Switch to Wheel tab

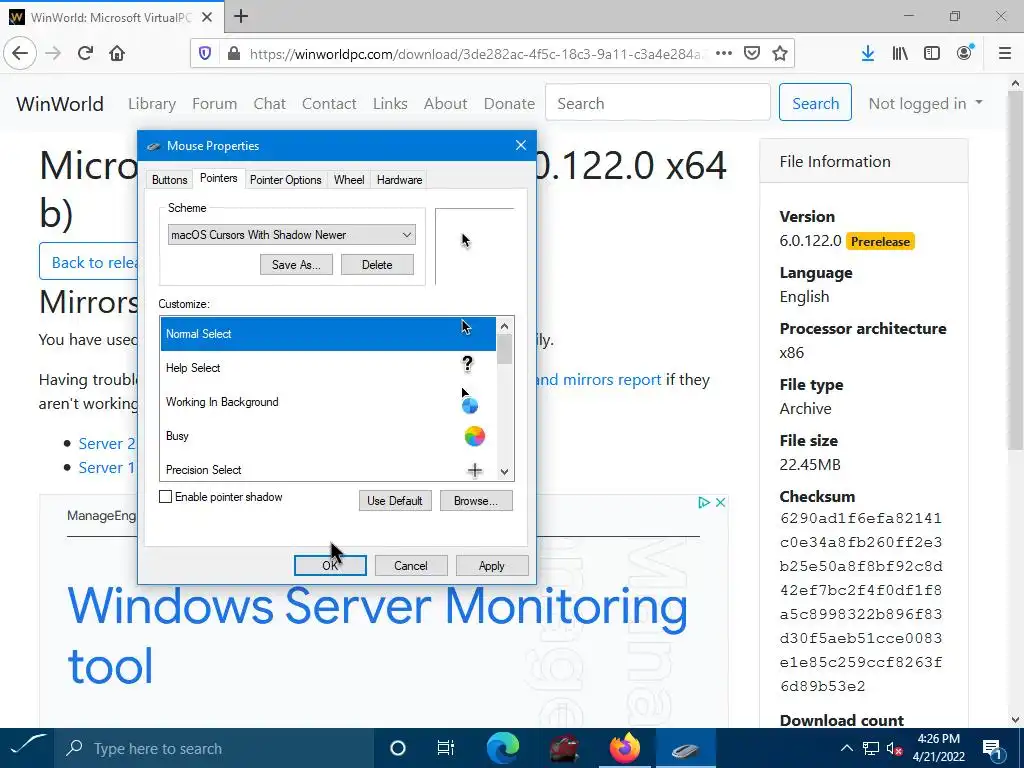[x=349, y=180]
